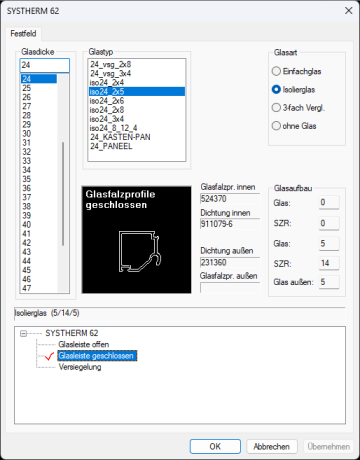Select glass thickness 30
Screen dimensions: 360x460
(x=39, y=133)
